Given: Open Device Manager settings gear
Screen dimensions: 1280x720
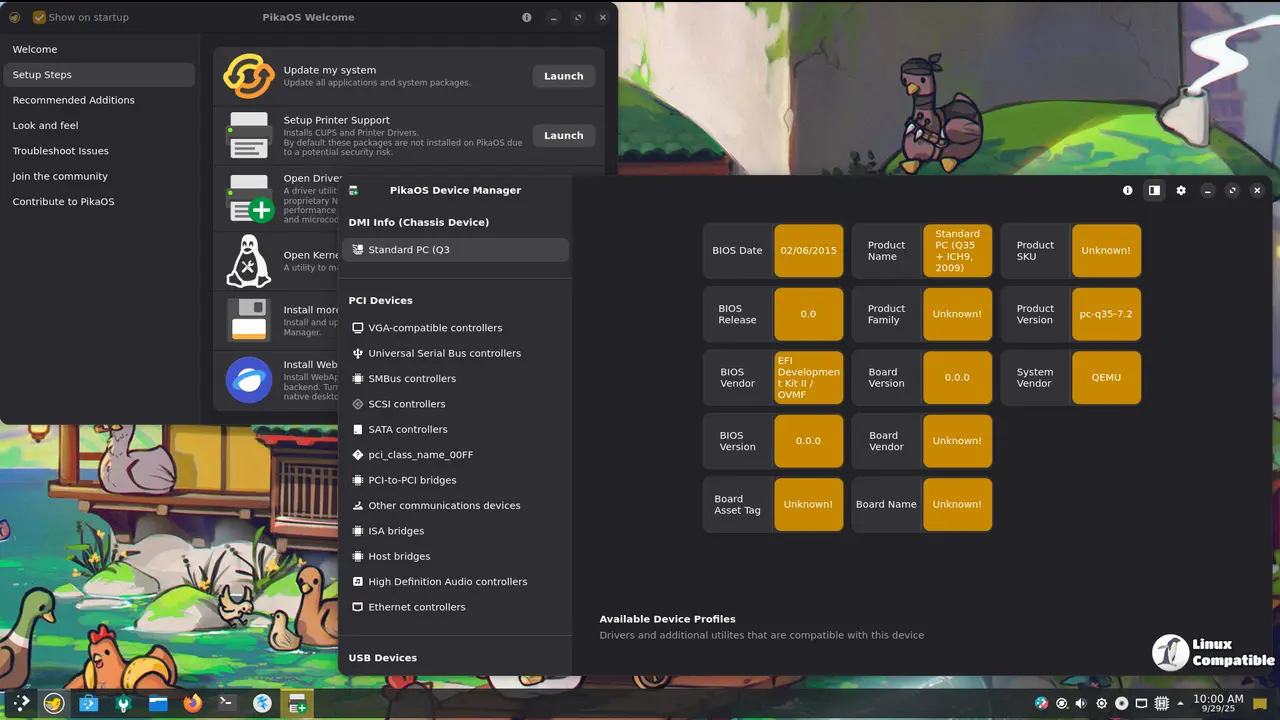Looking at the screenshot, I should 1181,190.
